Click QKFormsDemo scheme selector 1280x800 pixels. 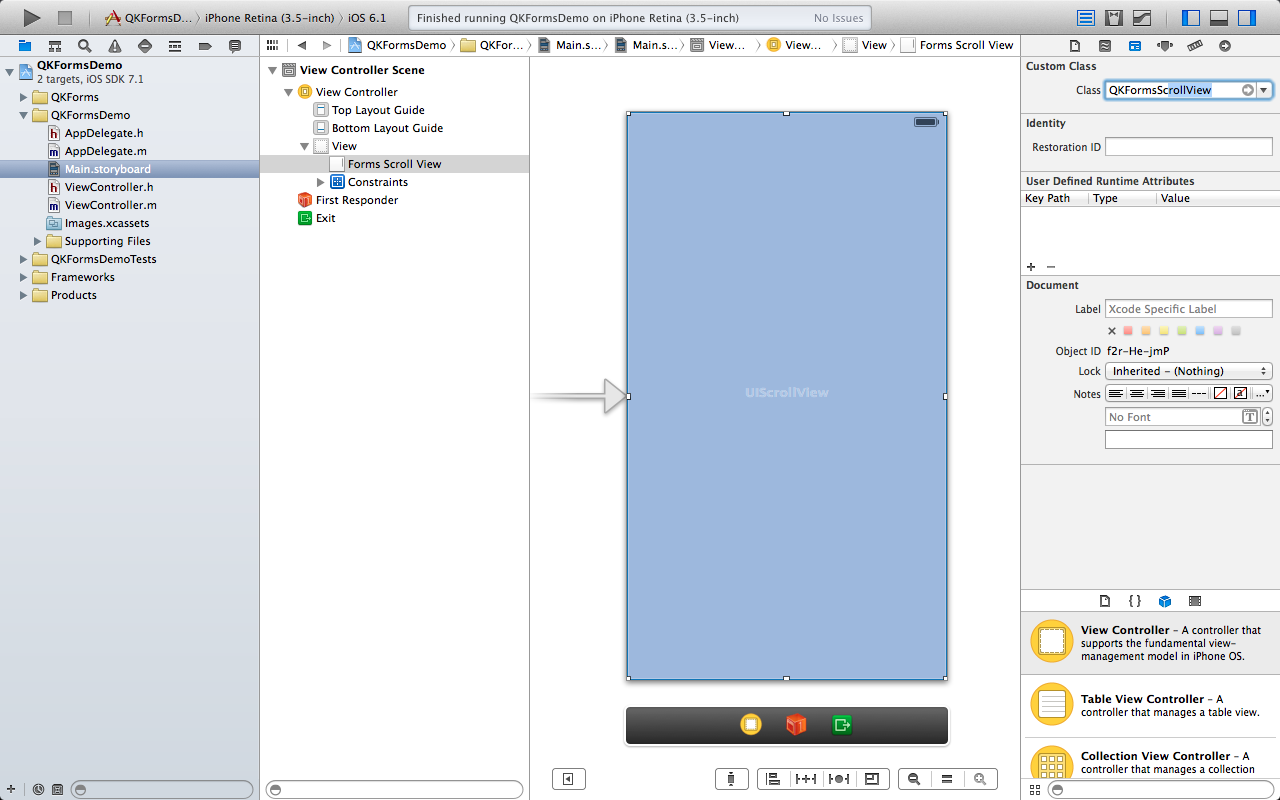pyautogui.click(x=149, y=18)
